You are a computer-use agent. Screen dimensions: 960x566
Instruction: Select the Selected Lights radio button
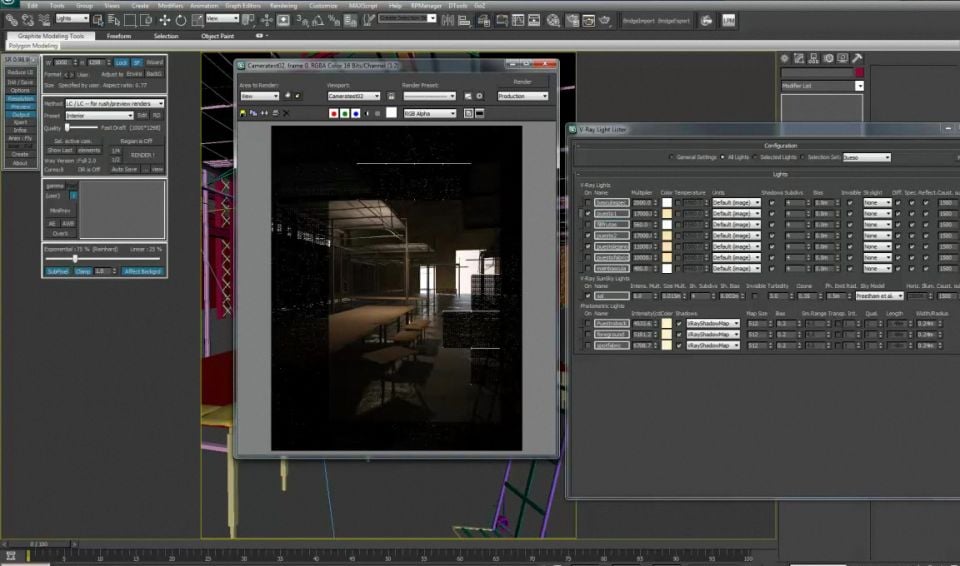755,157
